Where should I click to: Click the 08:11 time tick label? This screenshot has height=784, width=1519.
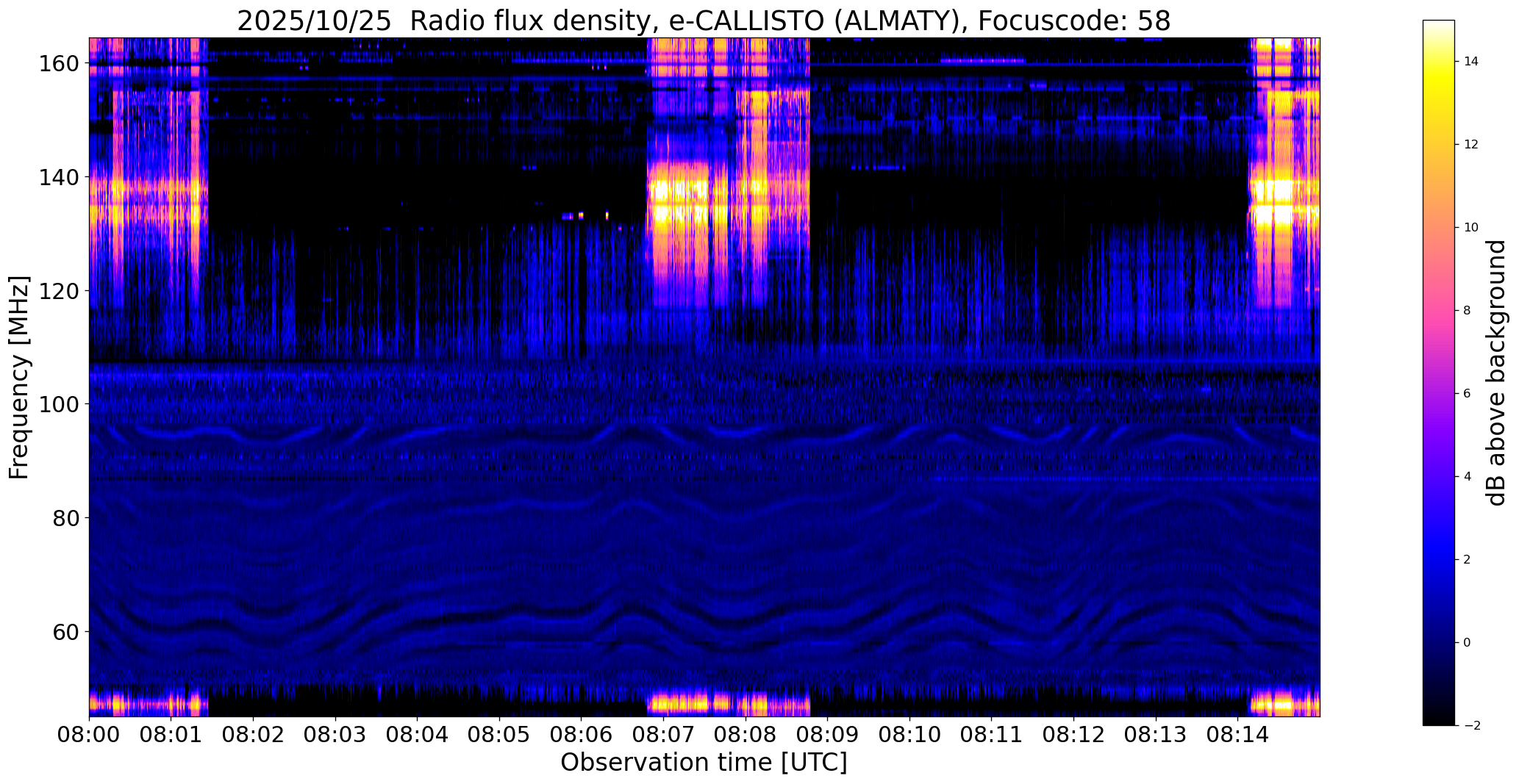pos(991,734)
